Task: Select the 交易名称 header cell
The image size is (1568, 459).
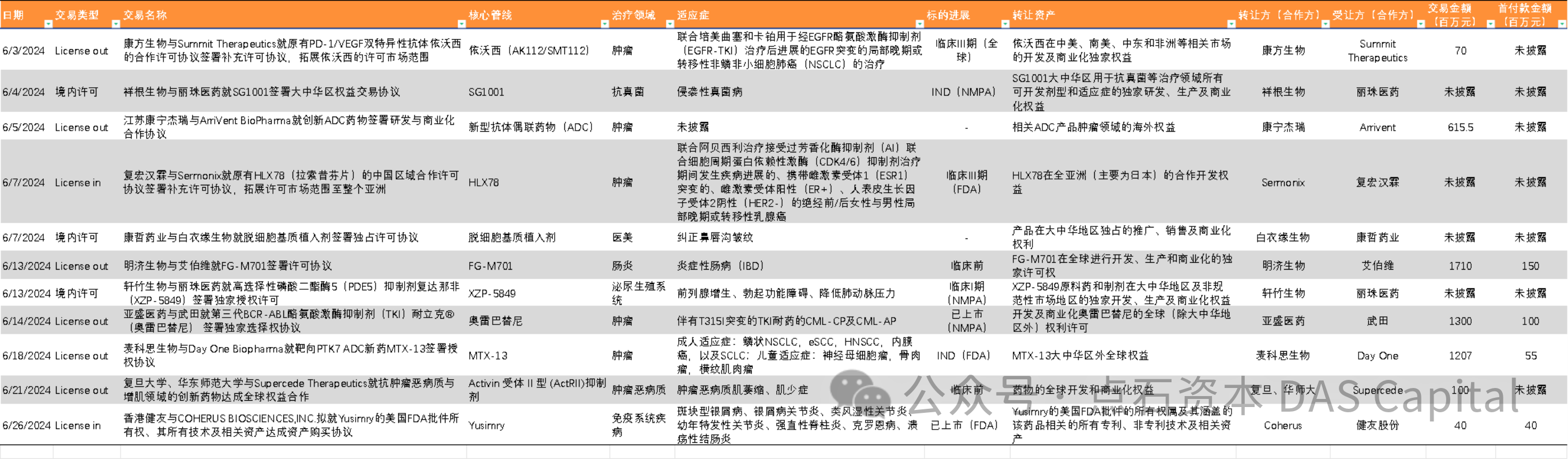Action: point(145,15)
